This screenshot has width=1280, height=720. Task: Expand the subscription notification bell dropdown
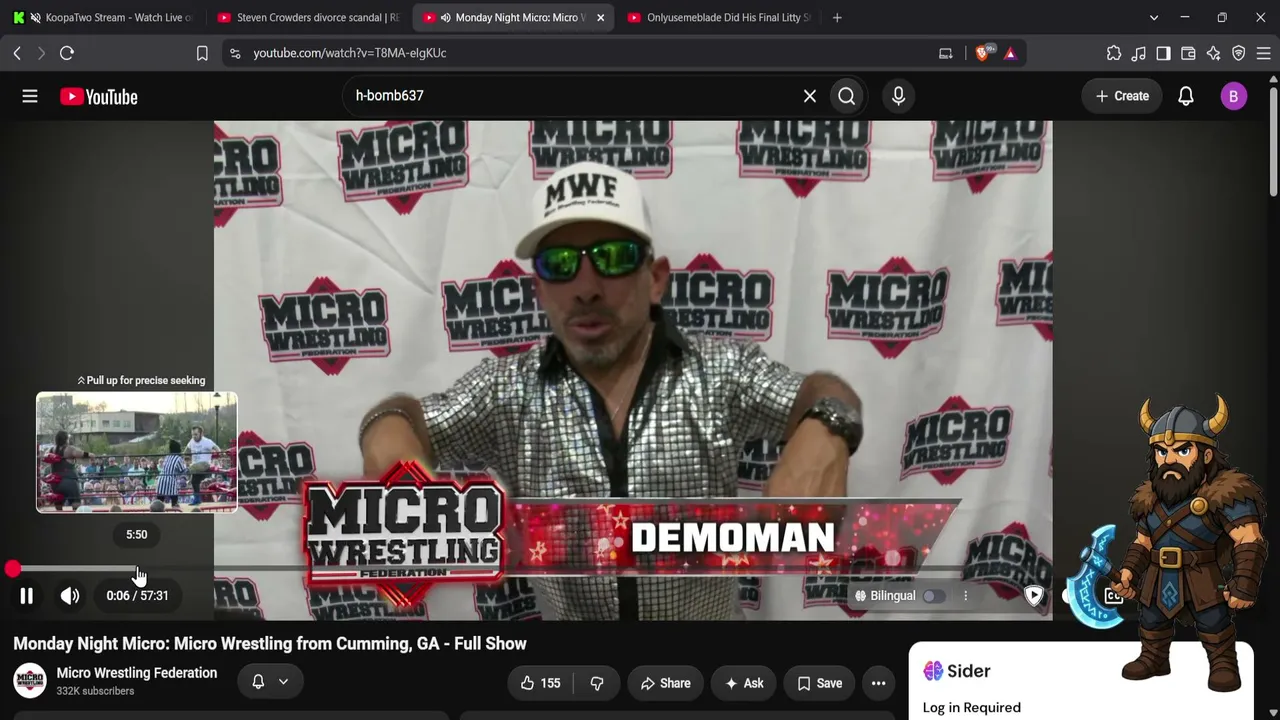click(x=270, y=682)
